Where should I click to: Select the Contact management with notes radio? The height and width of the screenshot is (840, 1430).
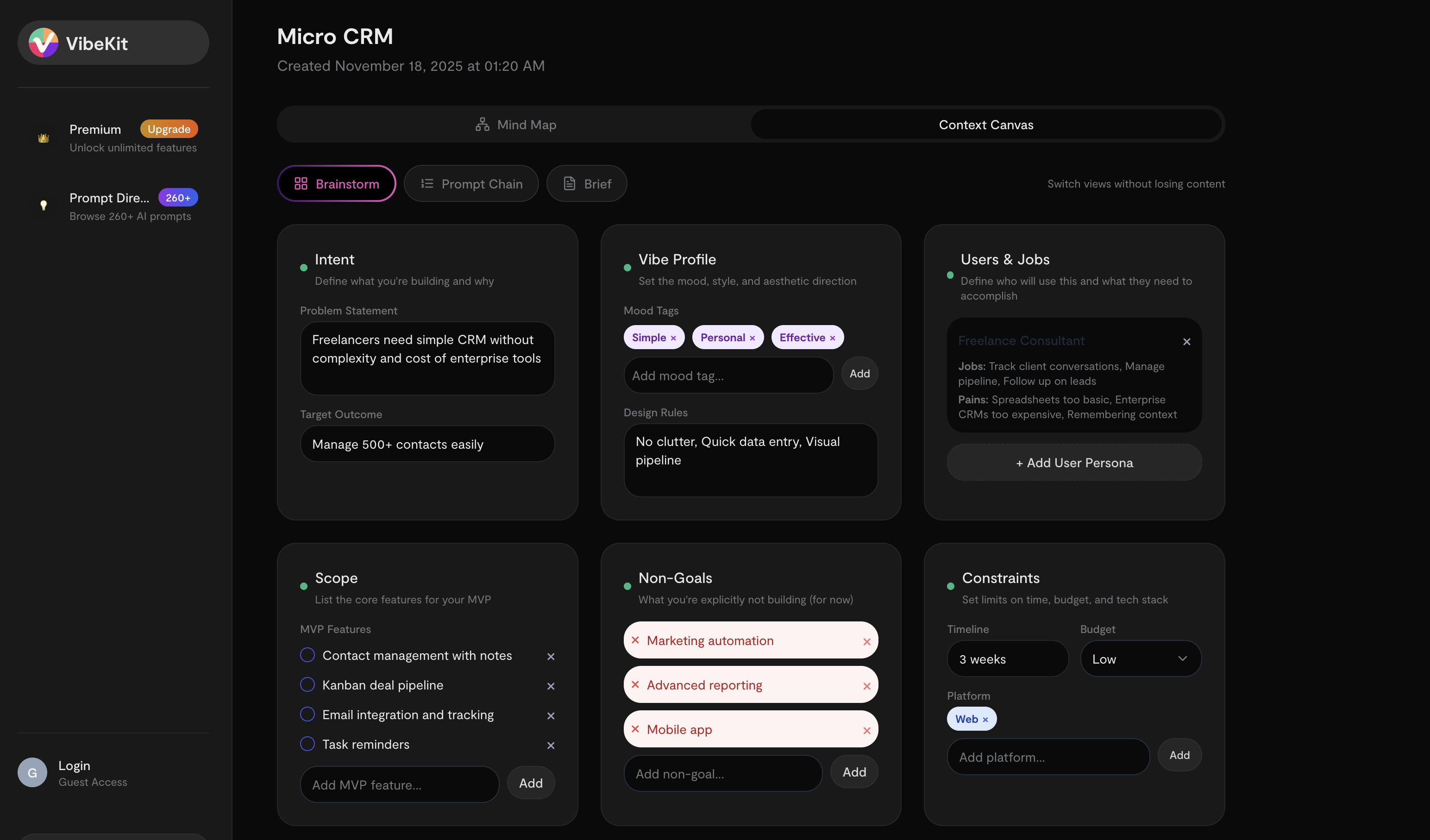(x=307, y=655)
